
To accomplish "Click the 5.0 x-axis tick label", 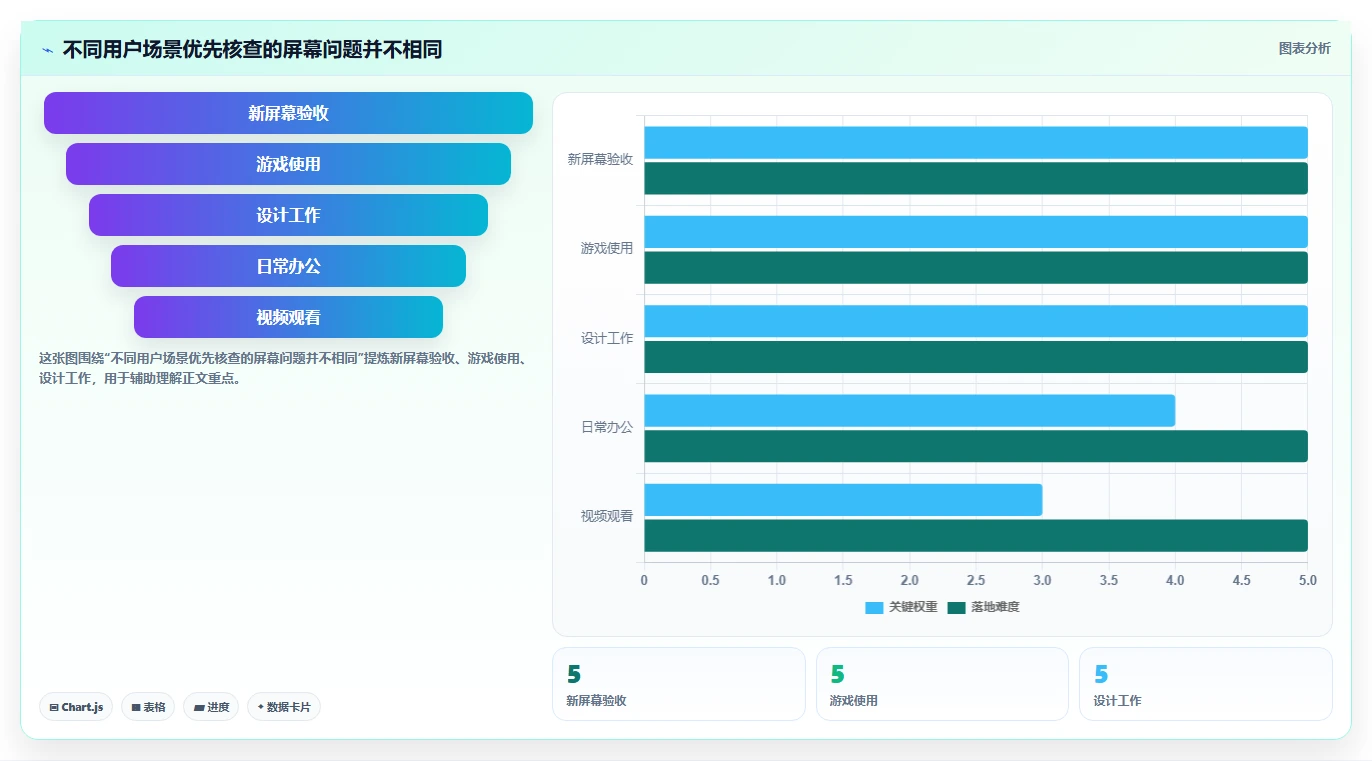I will pos(1307,580).
